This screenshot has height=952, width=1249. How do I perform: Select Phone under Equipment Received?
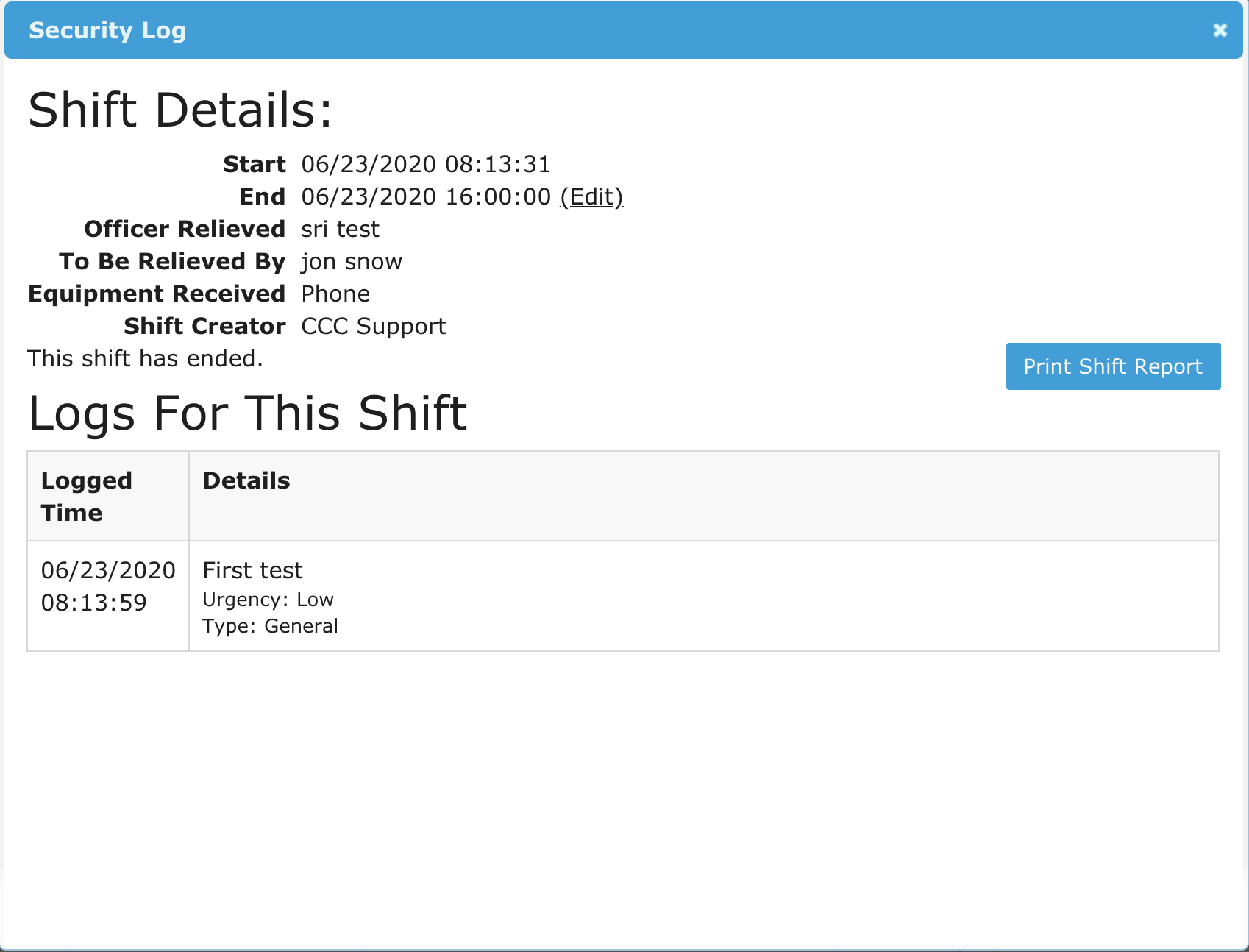click(x=335, y=294)
